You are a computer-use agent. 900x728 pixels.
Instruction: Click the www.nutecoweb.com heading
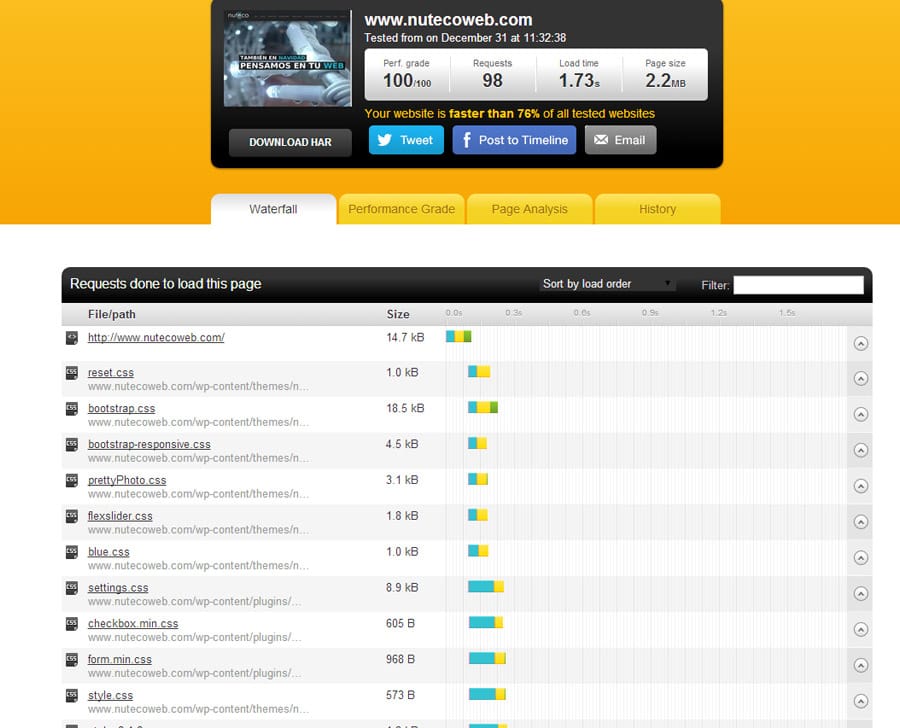pos(448,20)
